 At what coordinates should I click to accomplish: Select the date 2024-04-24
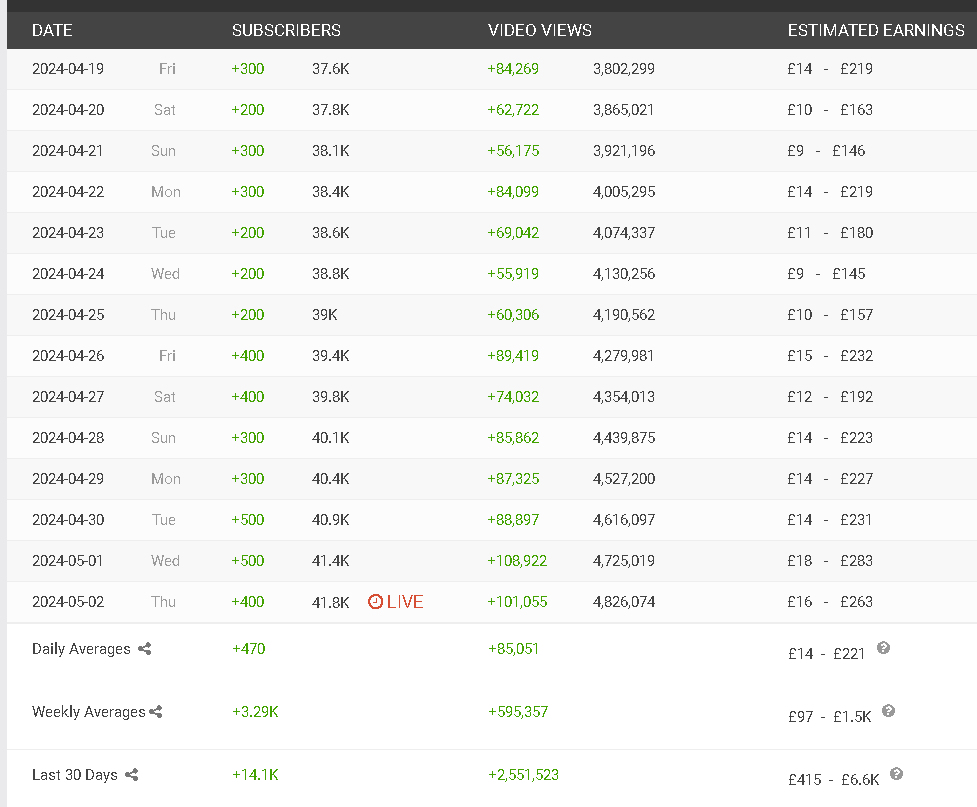(68, 274)
